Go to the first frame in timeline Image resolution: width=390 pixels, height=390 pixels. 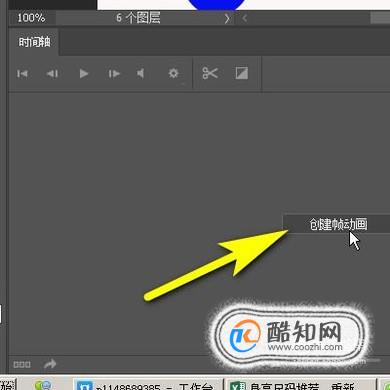click(22, 73)
